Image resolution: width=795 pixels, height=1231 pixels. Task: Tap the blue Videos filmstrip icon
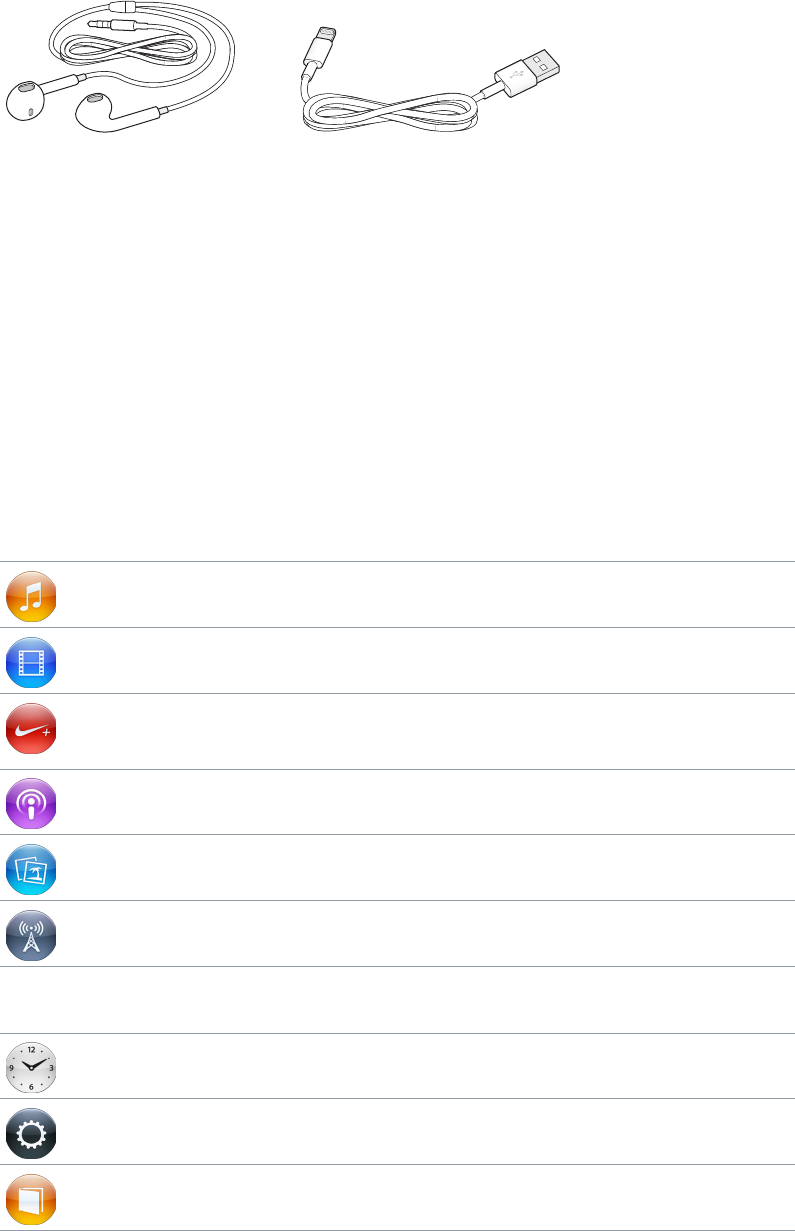pyautogui.click(x=31, y=662)
